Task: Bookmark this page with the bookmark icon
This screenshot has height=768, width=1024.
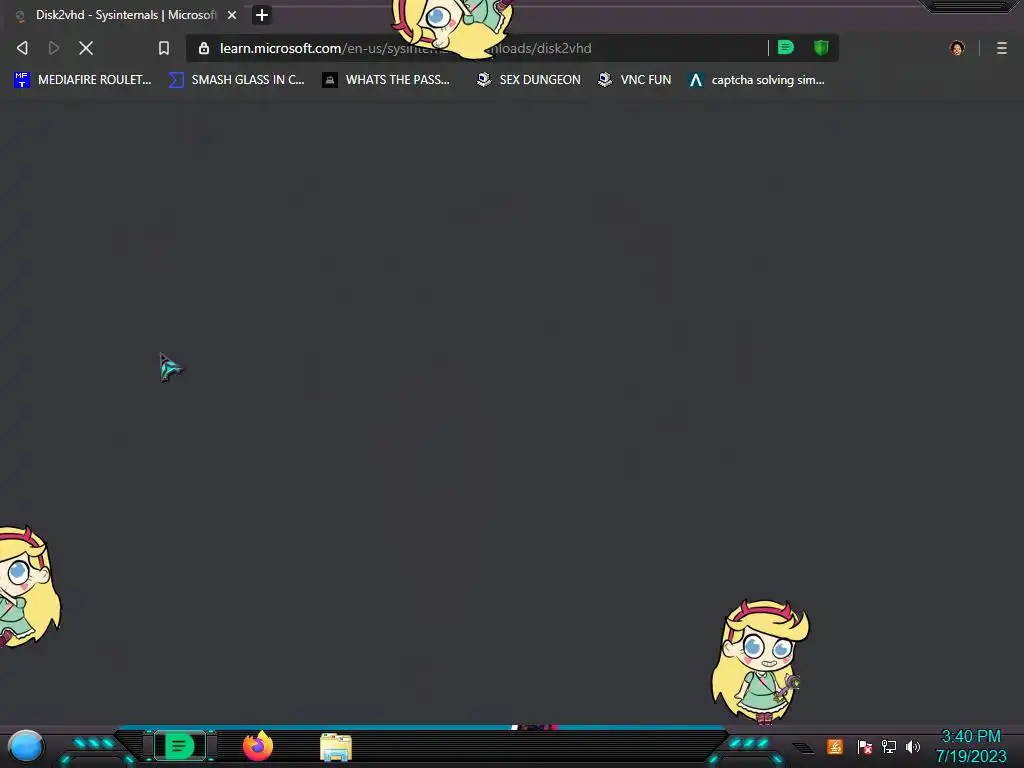Action: click(163, 48)
